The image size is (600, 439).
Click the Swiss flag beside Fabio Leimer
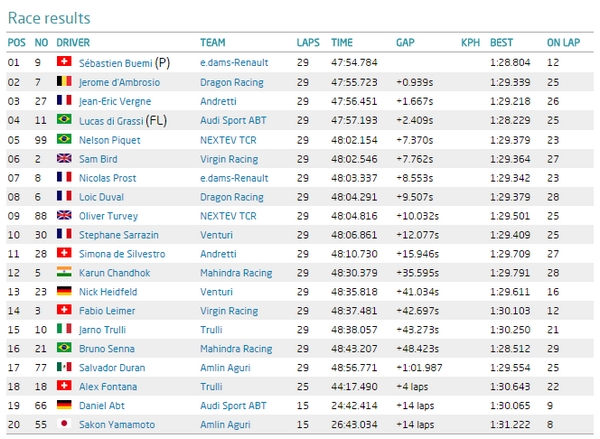(x=64, y=309)
